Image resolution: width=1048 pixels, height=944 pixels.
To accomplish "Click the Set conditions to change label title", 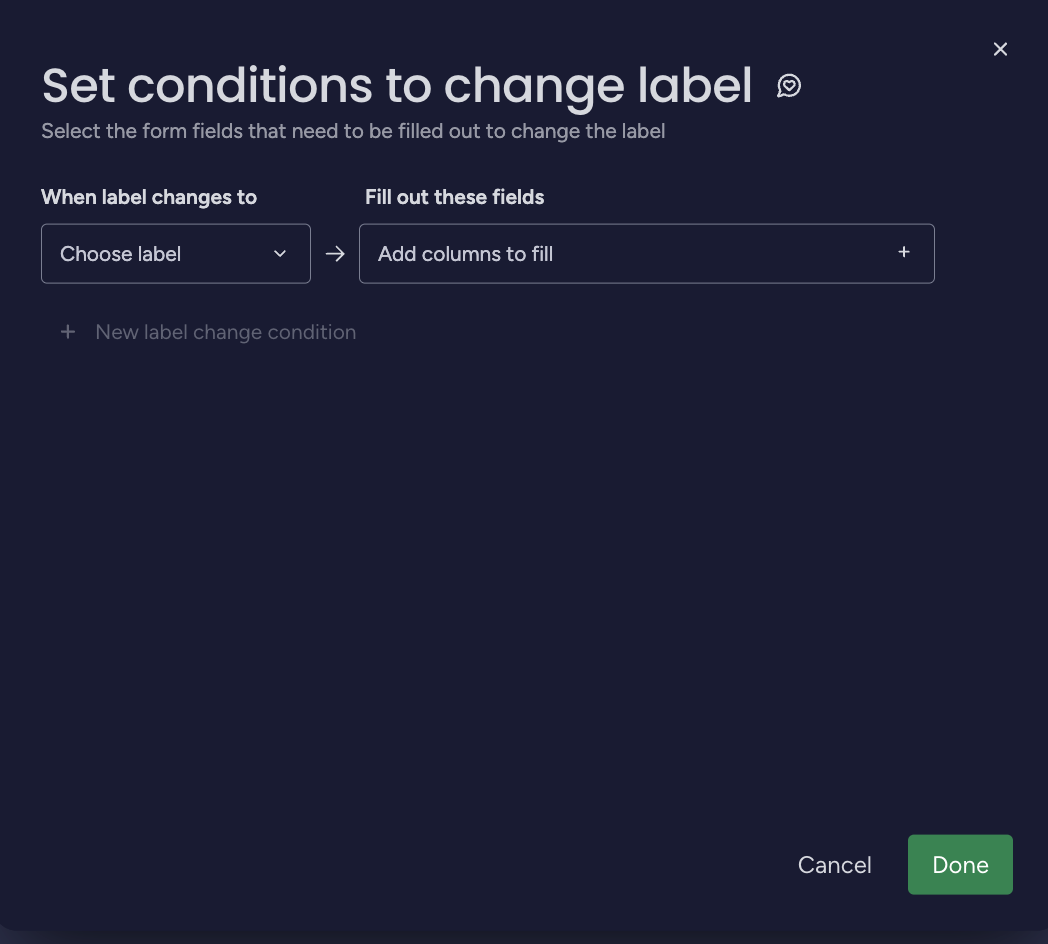I will [397, 87].
